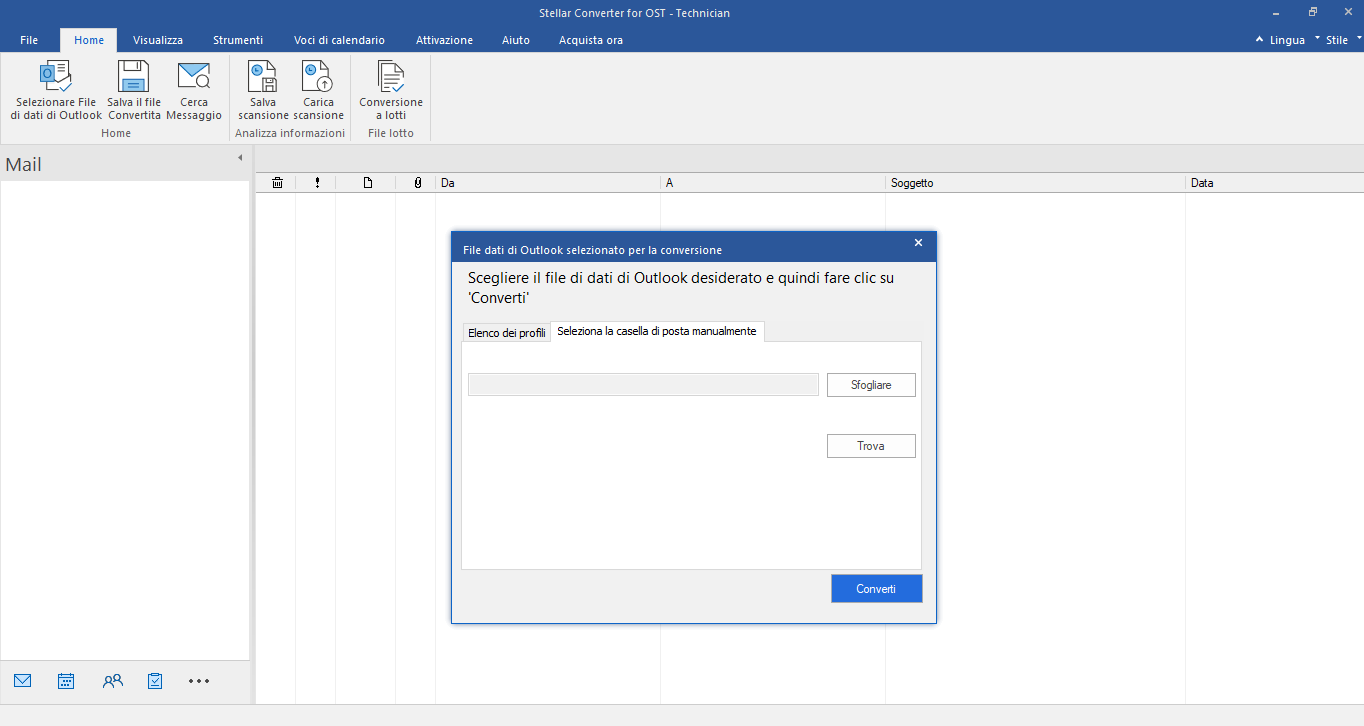The width and height of the screenshot is (1364, 726).
Task: Sort by attachment paperclip column
Action: pos(417,183)
